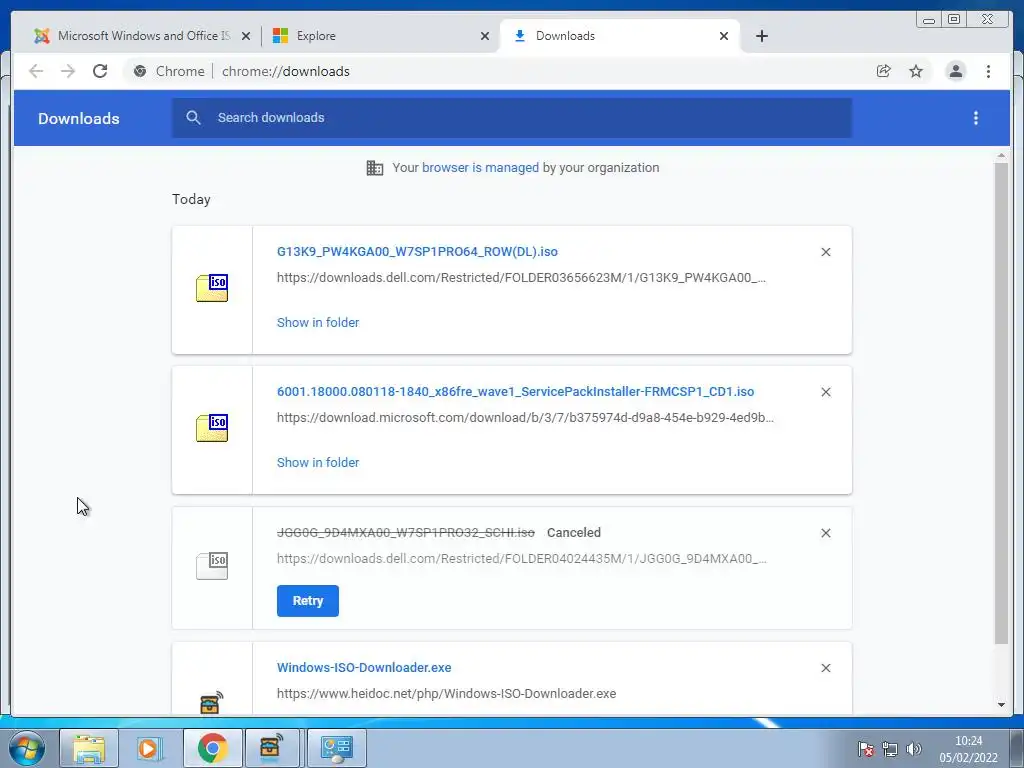Remove Windows-ISO-Downloader.exe from list
The width and height of the screenshot is (1024, 768).
[826, 668]
